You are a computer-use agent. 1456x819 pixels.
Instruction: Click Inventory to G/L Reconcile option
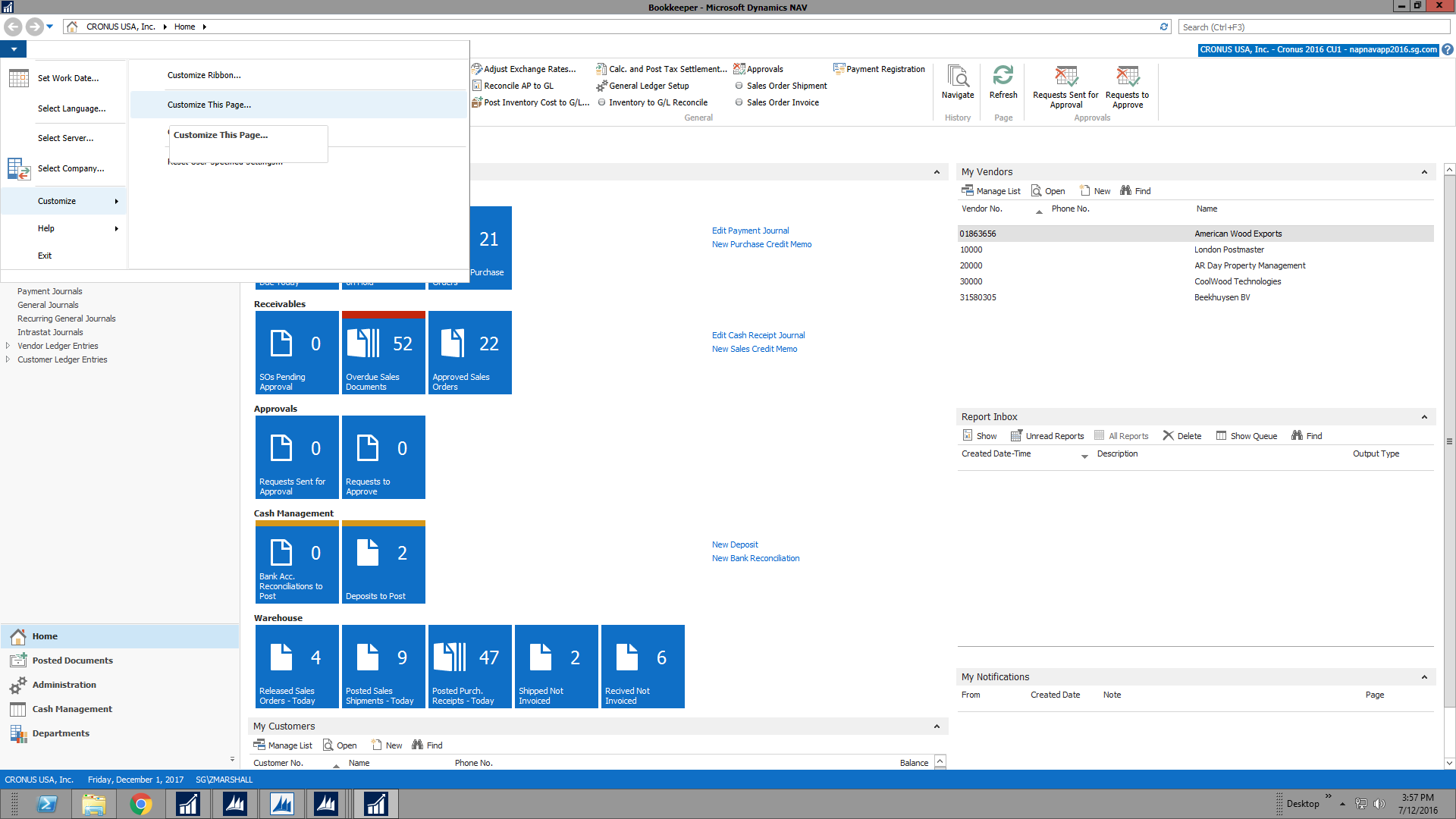tap(657, 102)
